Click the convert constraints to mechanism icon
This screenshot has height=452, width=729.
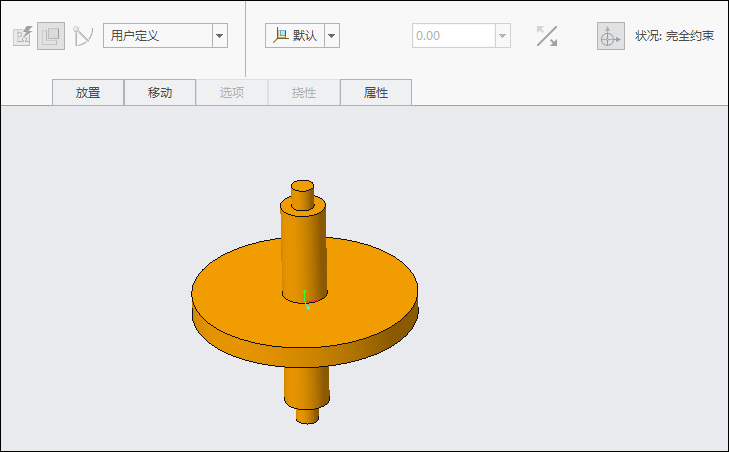[83, 36]
